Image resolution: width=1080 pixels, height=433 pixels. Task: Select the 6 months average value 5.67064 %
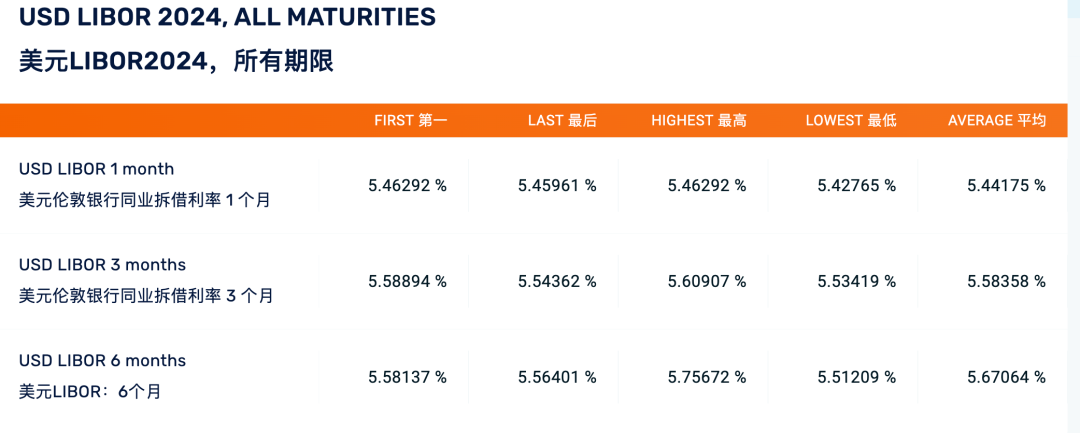pyautogui.click(x=1006, y=377)
